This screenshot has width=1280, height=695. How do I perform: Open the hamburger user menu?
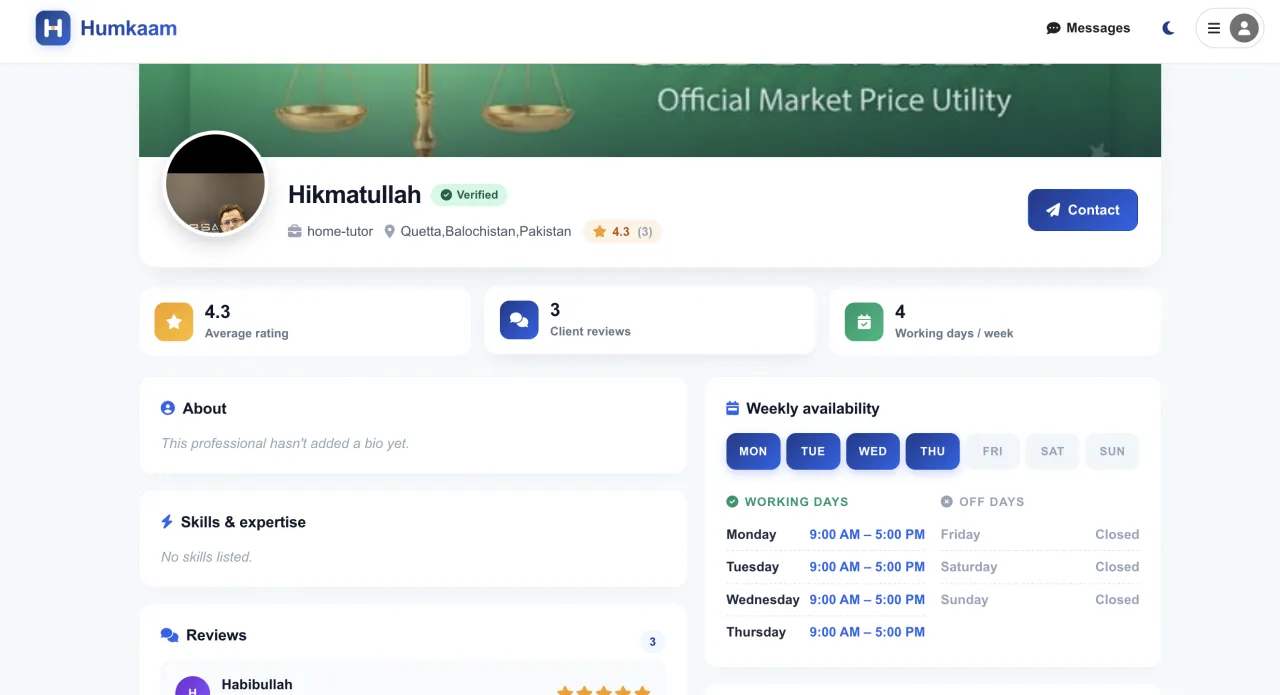[x=1214, y=28]
